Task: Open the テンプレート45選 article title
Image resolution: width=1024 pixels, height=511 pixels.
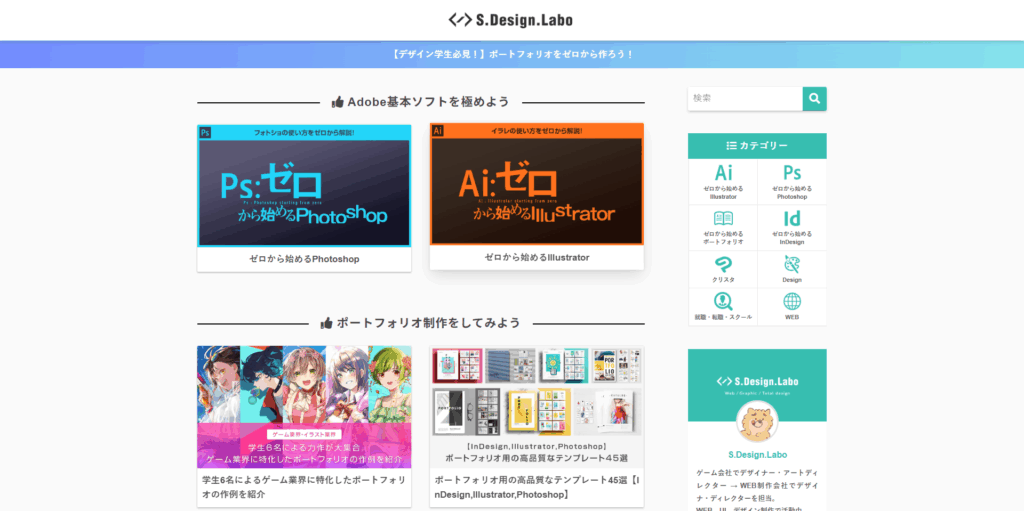Action: 537,487
